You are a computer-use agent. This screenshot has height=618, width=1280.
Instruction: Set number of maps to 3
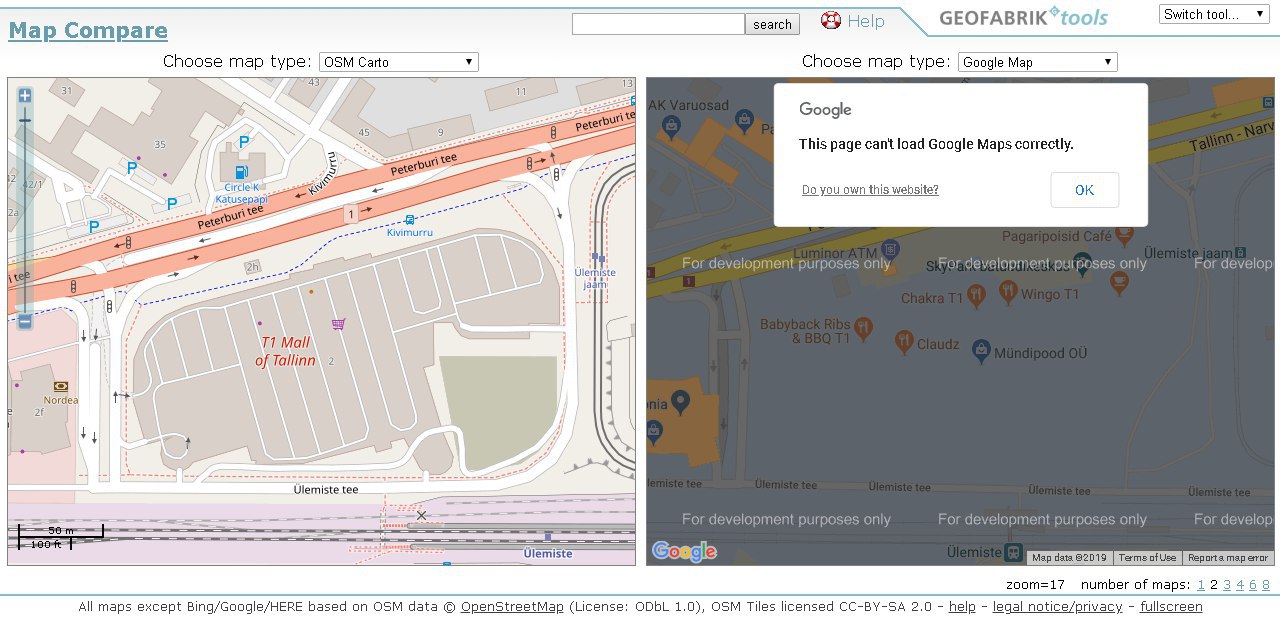click(1227, 585)
